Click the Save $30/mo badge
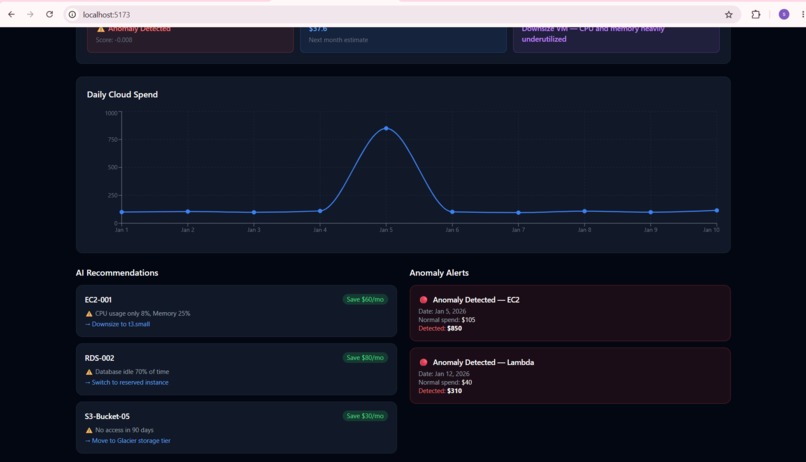 coord(365,416)
